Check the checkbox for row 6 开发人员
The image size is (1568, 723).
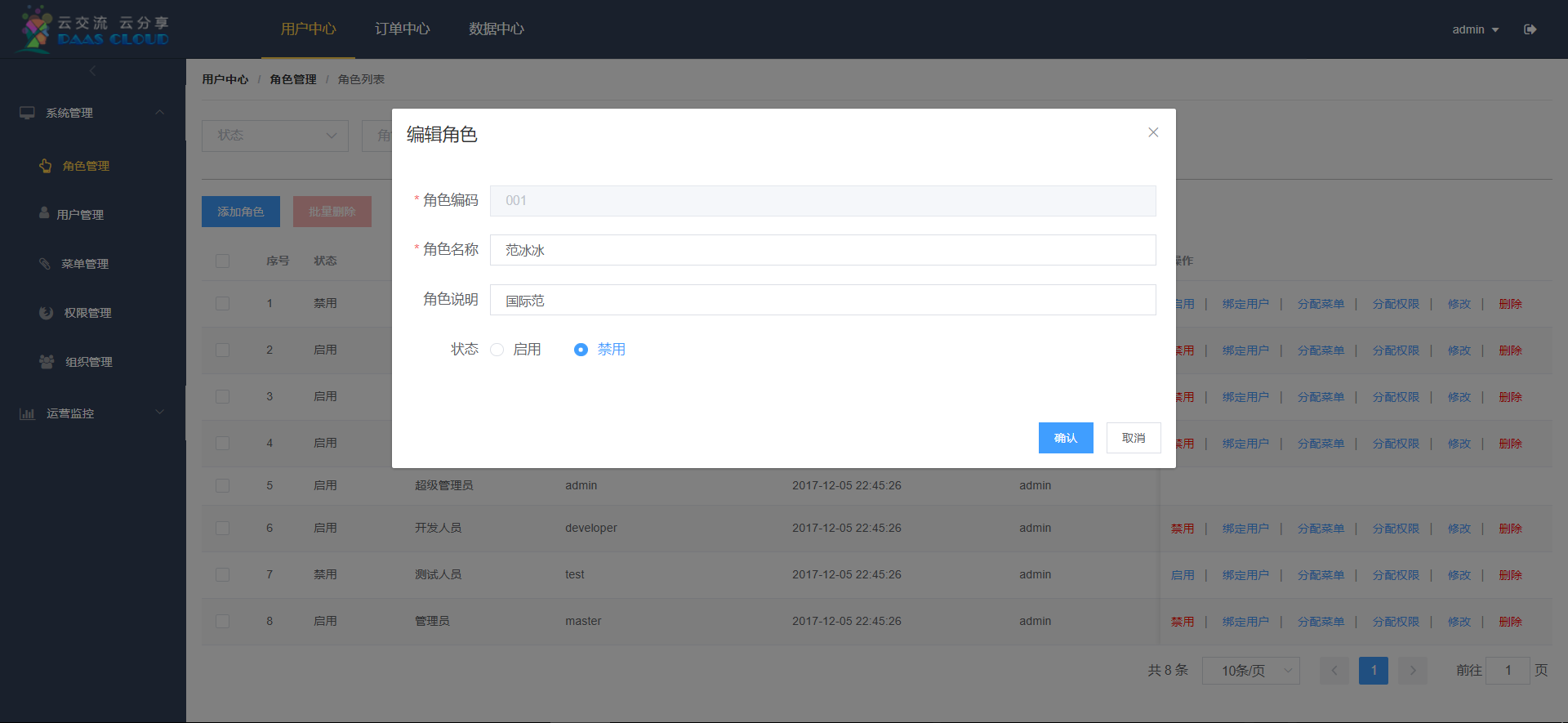click(x=222, y=528)
